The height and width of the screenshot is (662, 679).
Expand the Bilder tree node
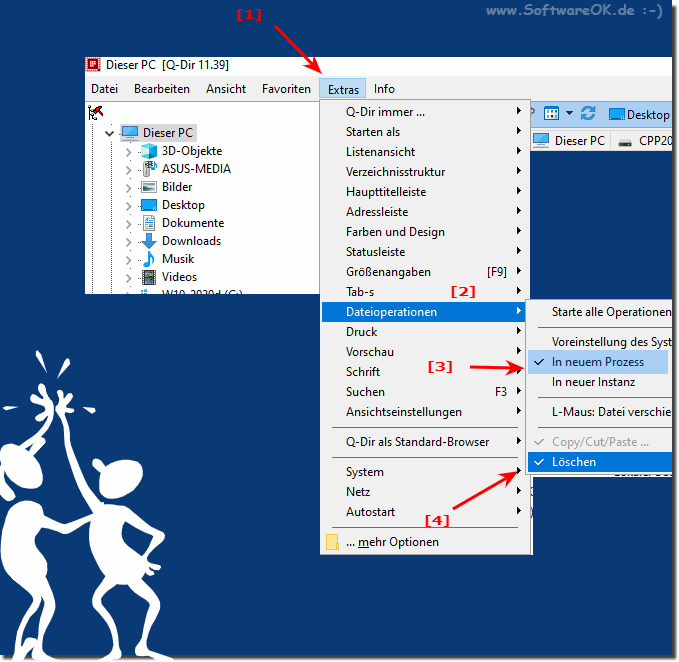[x=128, y=188]
